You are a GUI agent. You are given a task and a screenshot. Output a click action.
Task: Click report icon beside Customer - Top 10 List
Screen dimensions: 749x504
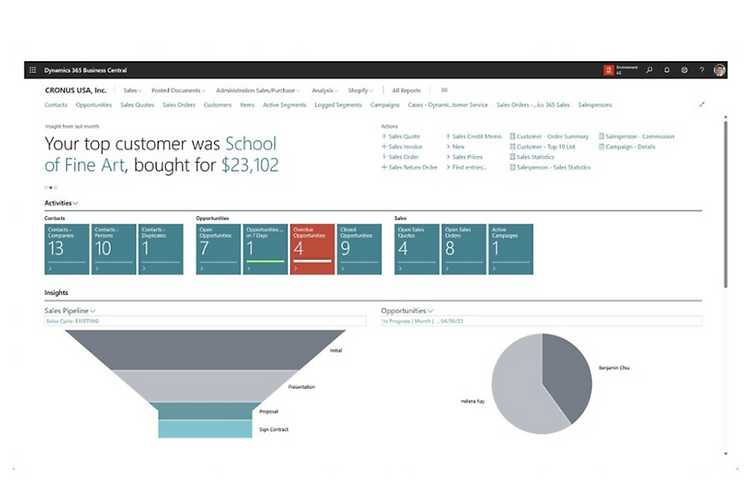(x=512, y=147)
